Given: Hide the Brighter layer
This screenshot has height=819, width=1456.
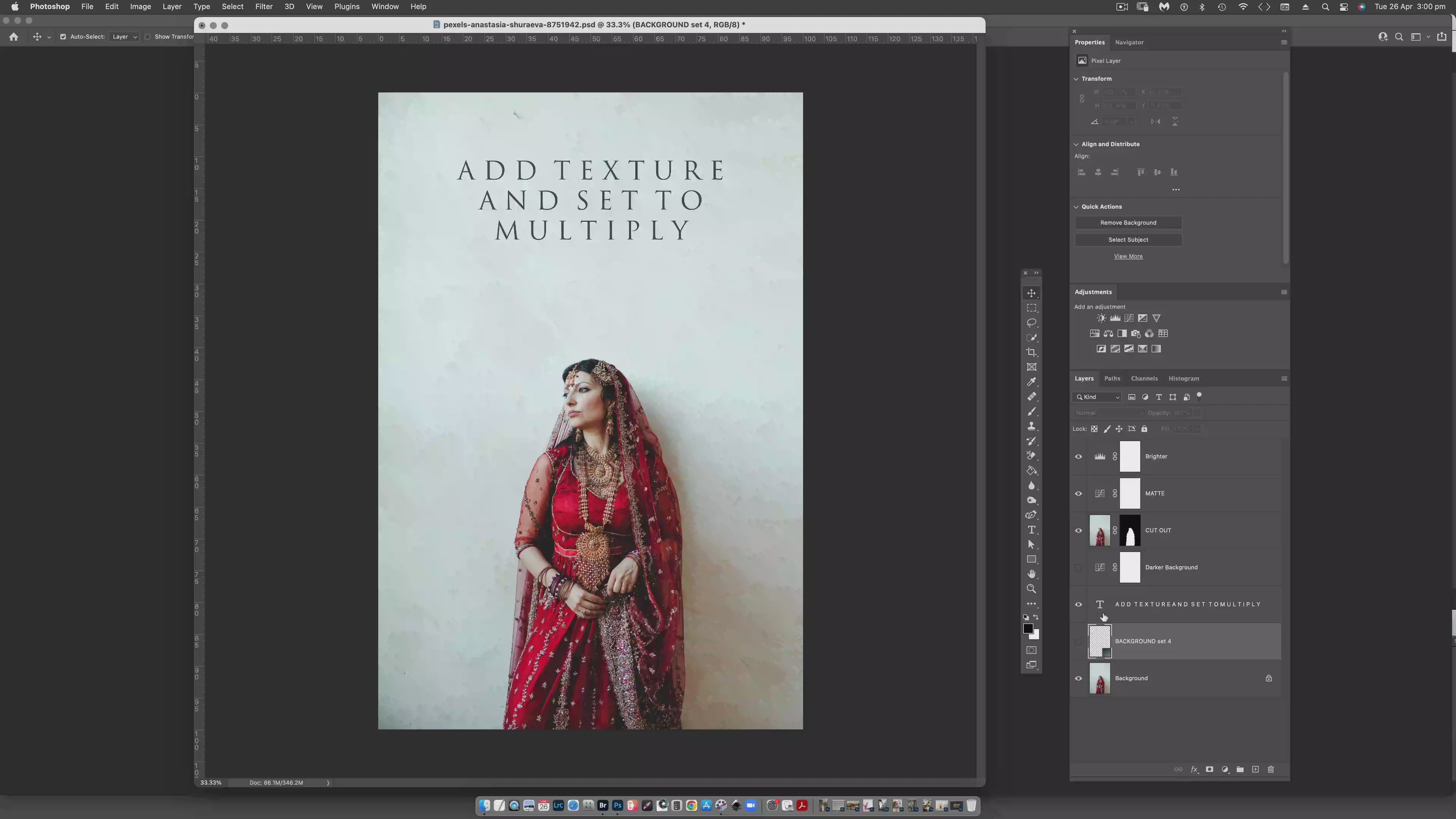Looking at the screenshot, I should 1078,457.
